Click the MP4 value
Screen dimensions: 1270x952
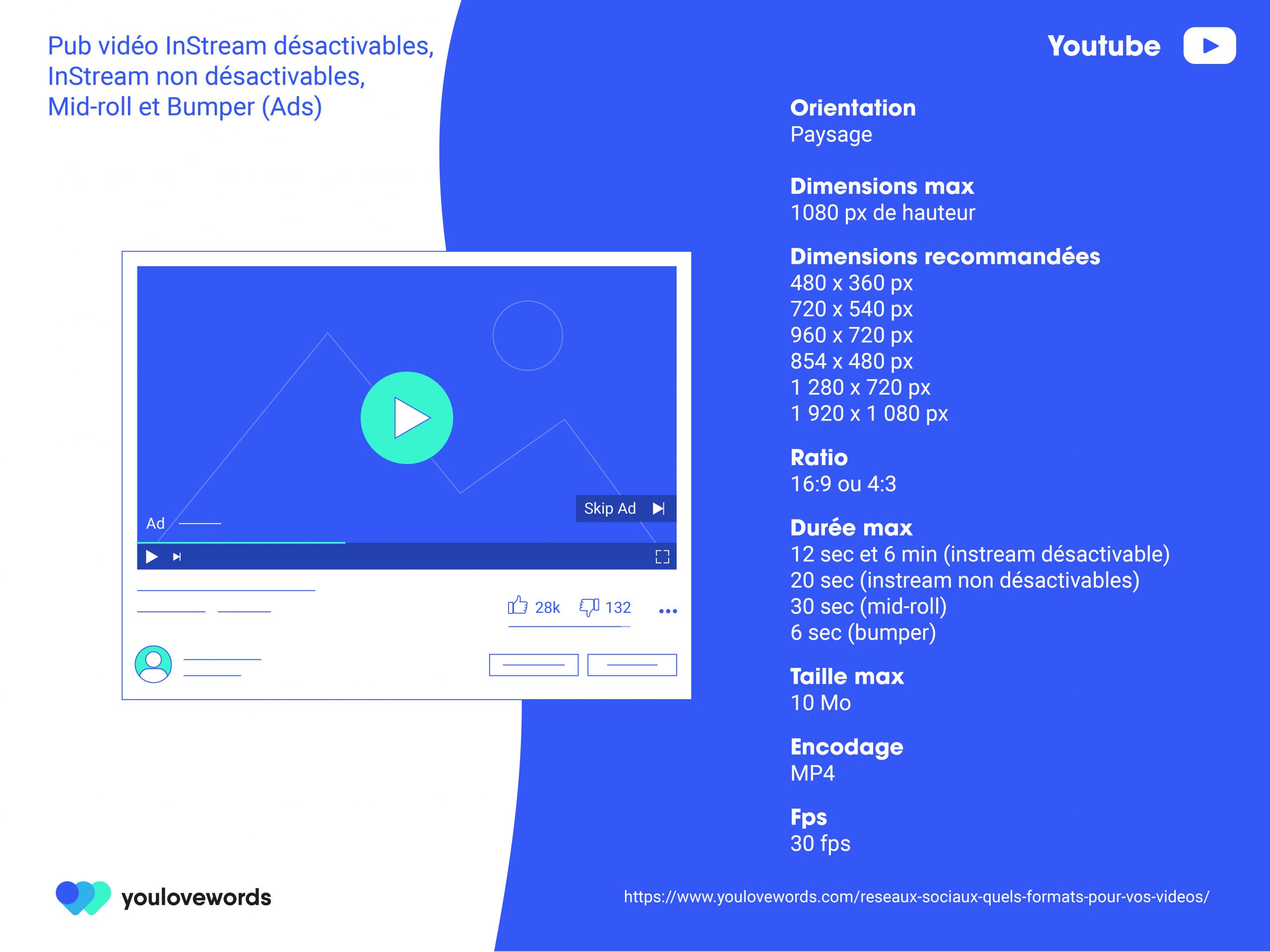813,773
